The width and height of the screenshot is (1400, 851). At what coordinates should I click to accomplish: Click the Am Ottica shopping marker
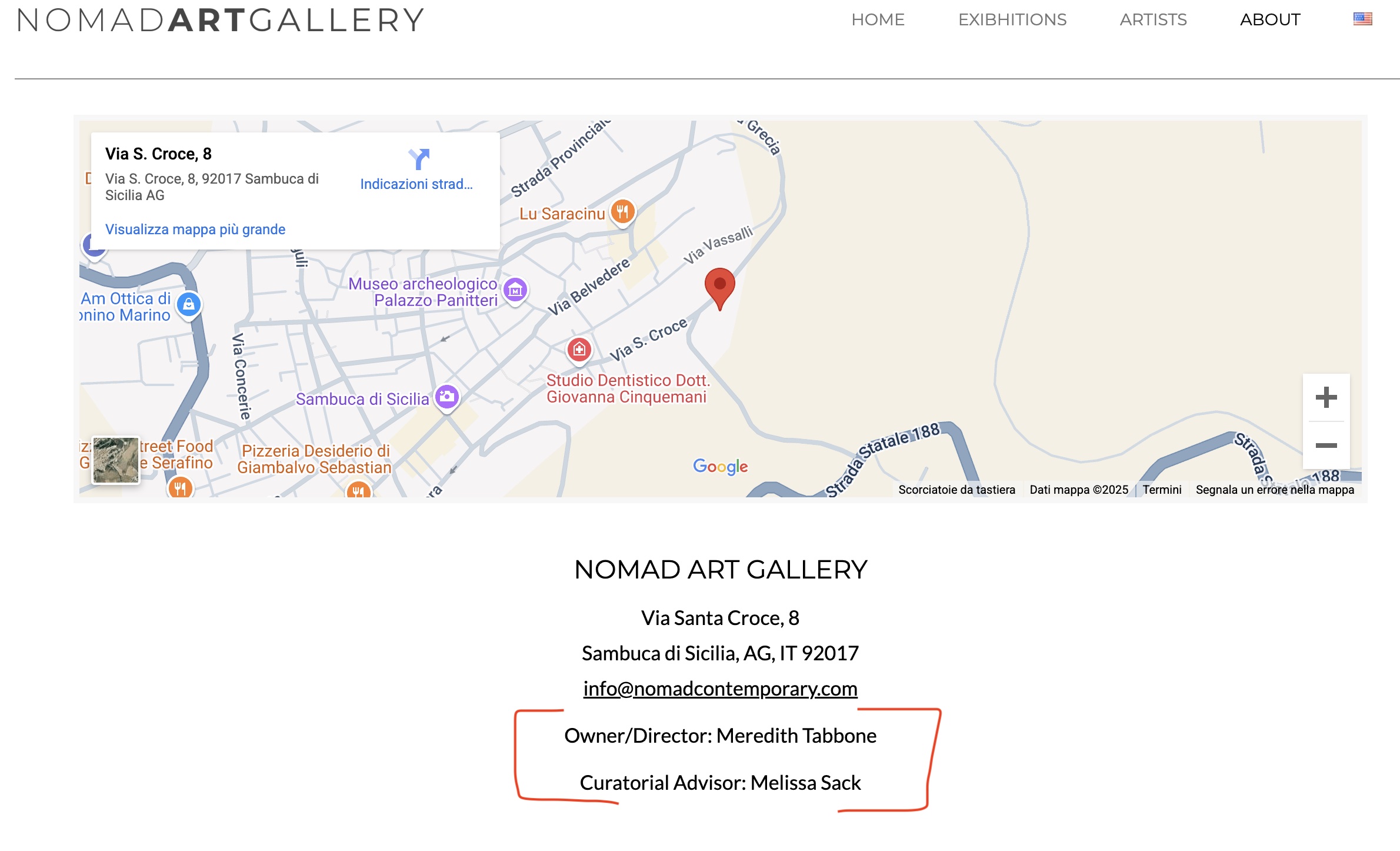[x=188, y=304]
